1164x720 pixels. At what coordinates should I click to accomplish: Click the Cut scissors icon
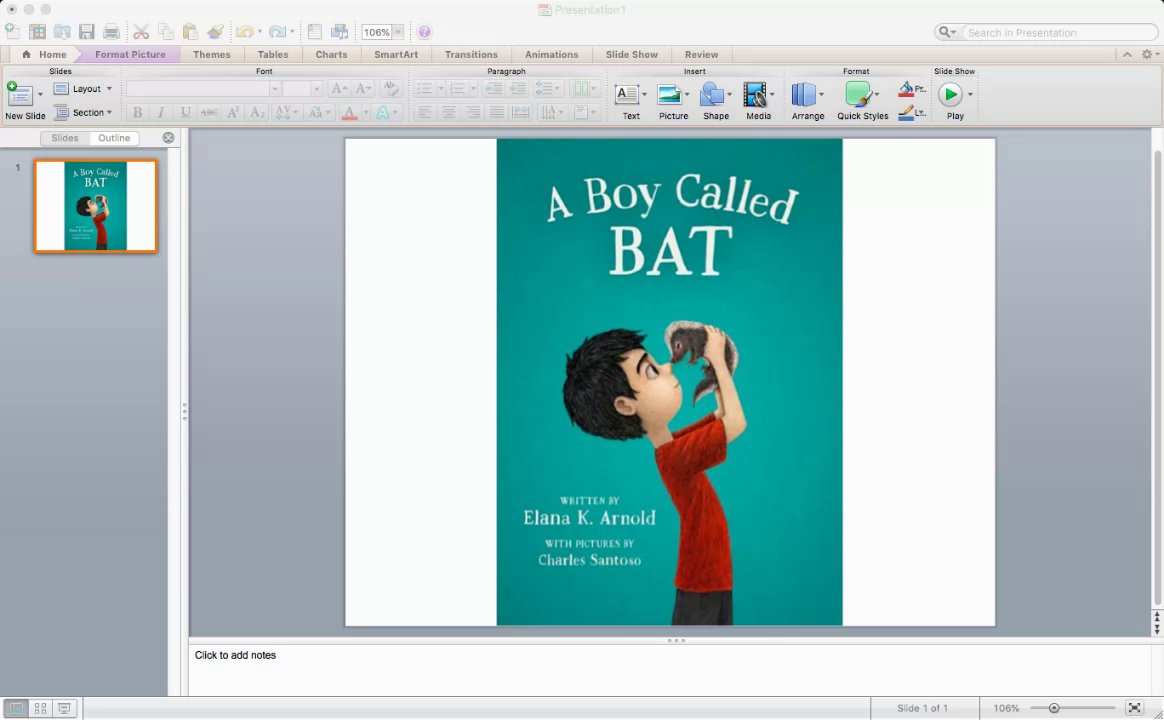pyautogui.click(x=141, y=32)
